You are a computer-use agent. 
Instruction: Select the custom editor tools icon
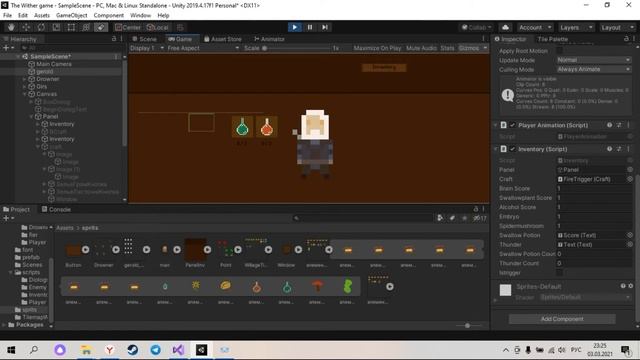pyautogui.click(x=101, y=27)
